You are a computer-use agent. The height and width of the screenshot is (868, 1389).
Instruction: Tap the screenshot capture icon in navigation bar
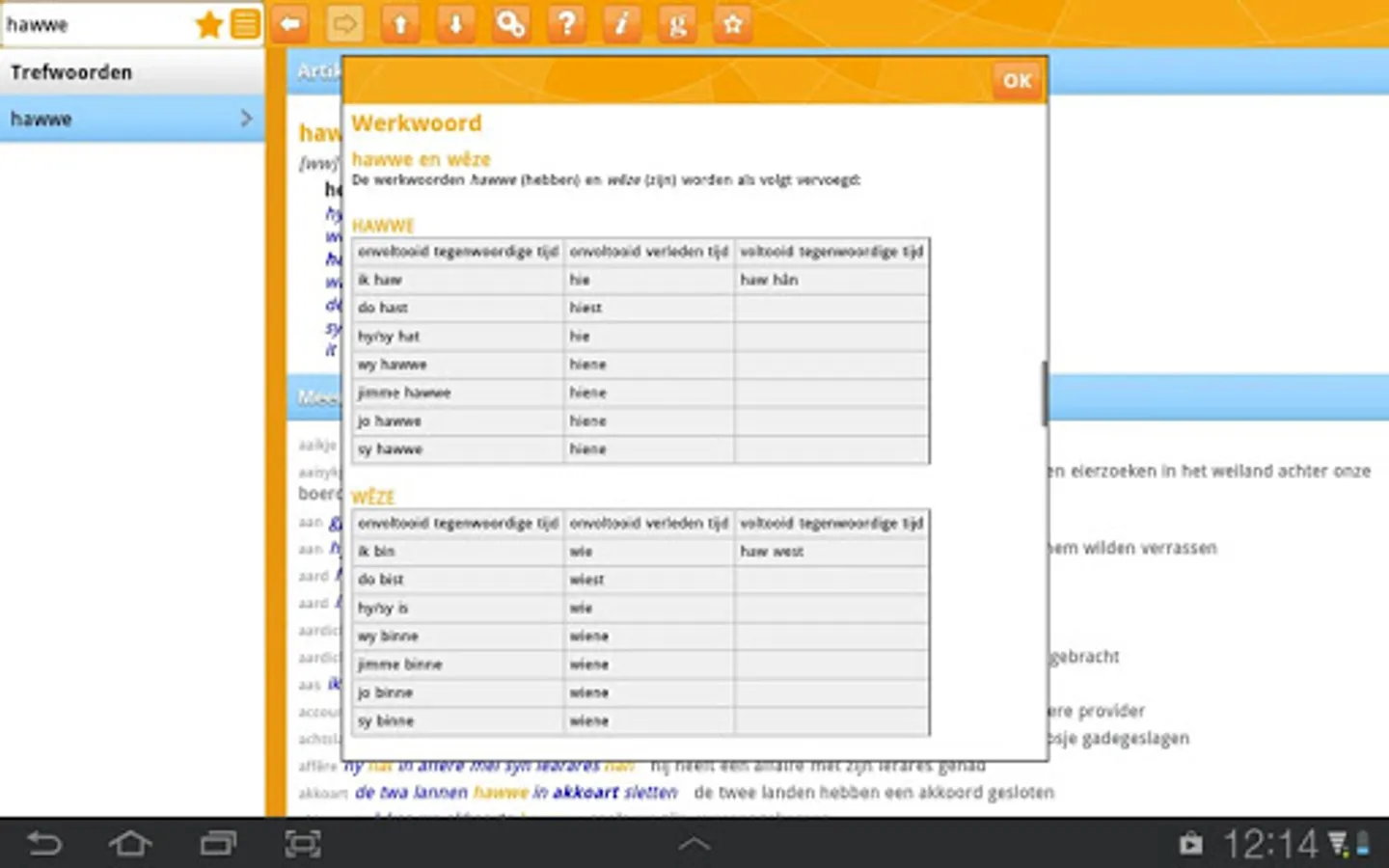point(303,844)
